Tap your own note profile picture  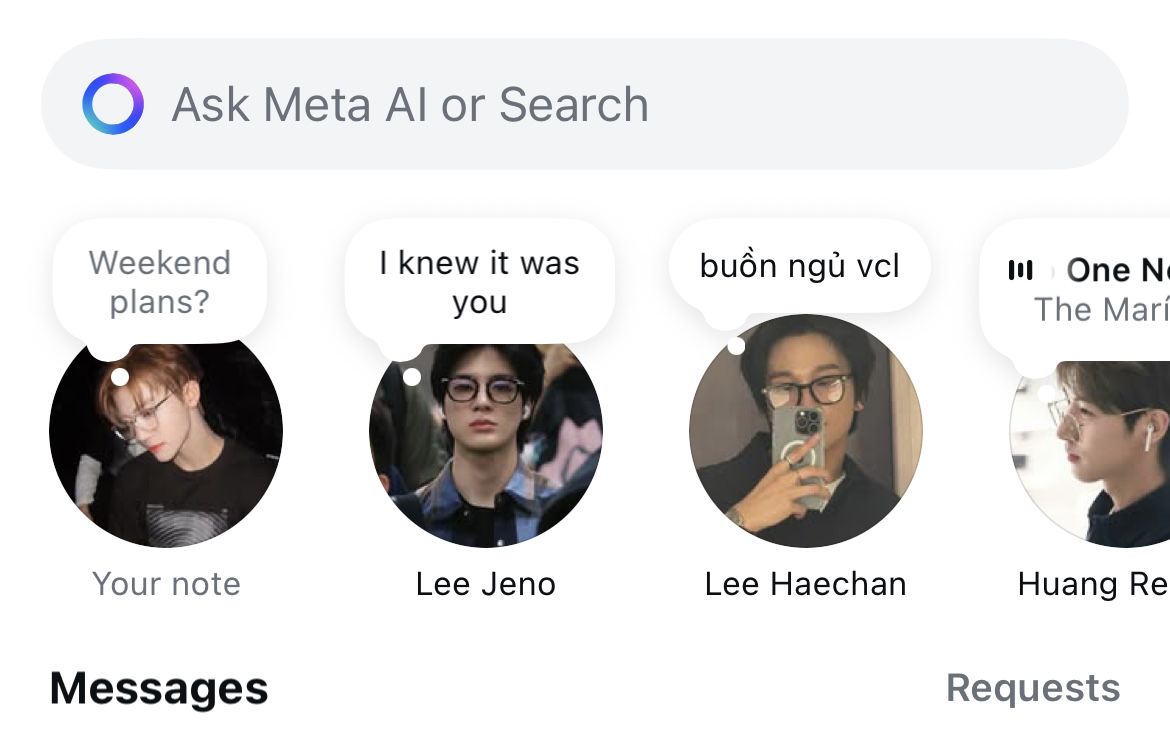166,440
